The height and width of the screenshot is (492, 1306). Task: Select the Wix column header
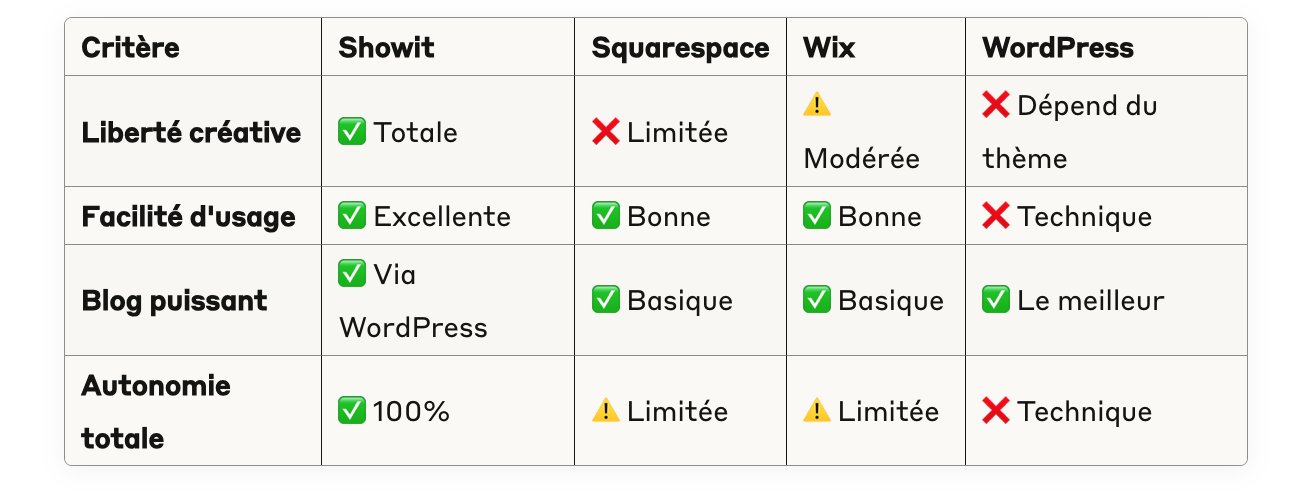point(829,47)
